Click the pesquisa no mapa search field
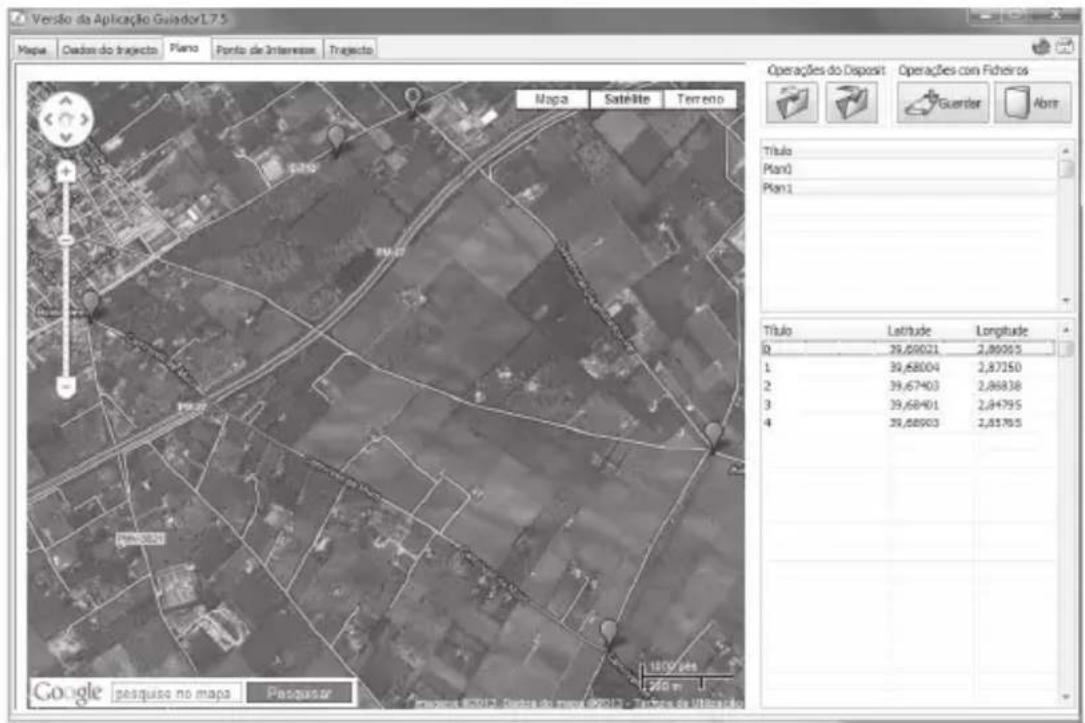Screen dimensions: 1085x723 pyautogui.click(x=177, y=693)
